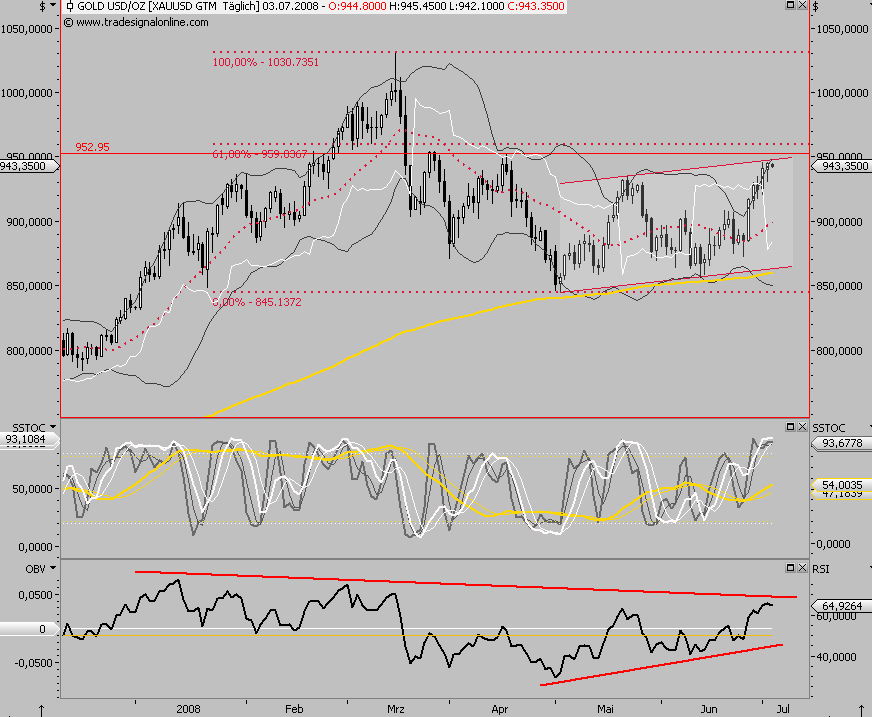
Task: Click the left 1000,0000 price axis label
Action: 26,93
